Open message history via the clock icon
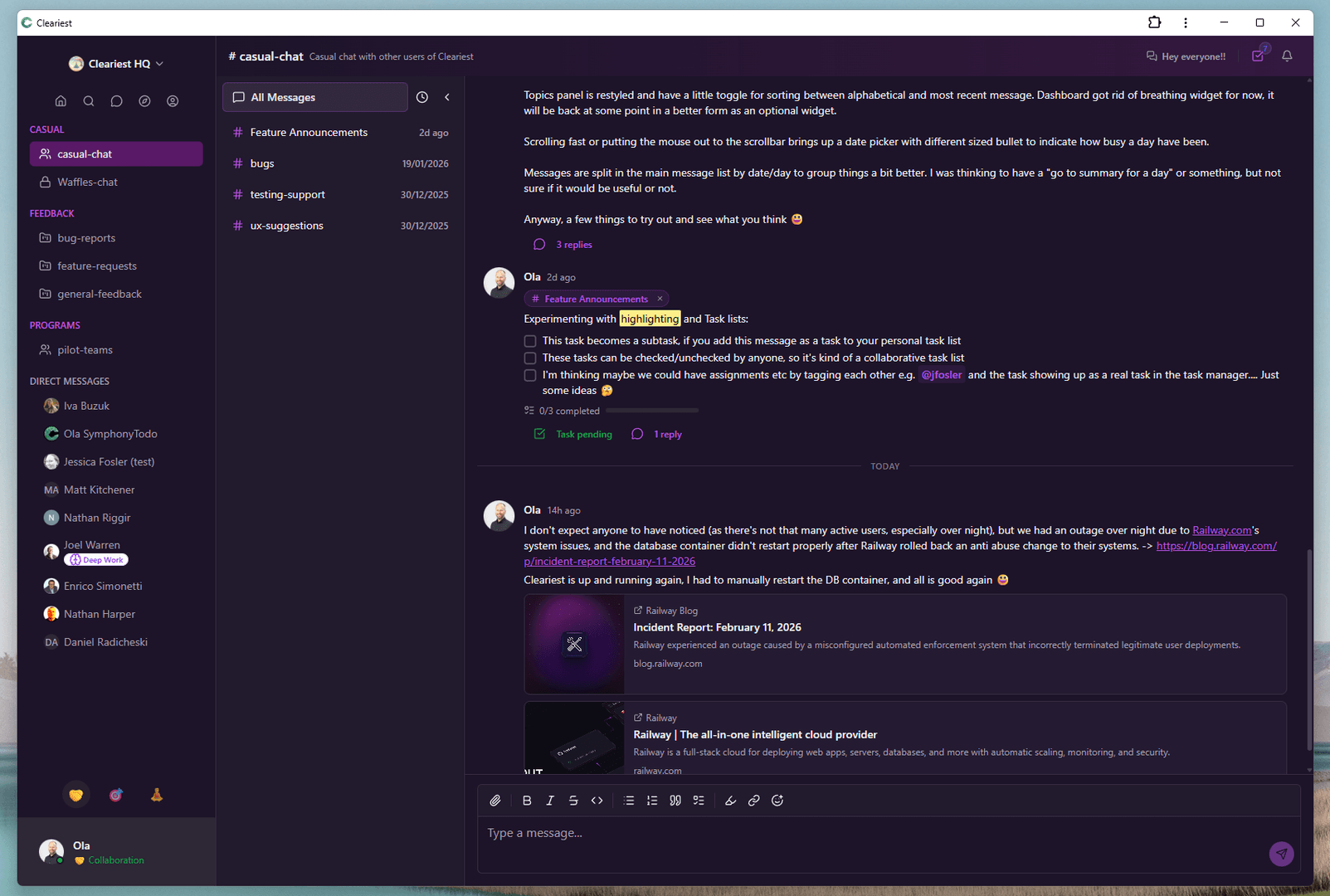 421,97
